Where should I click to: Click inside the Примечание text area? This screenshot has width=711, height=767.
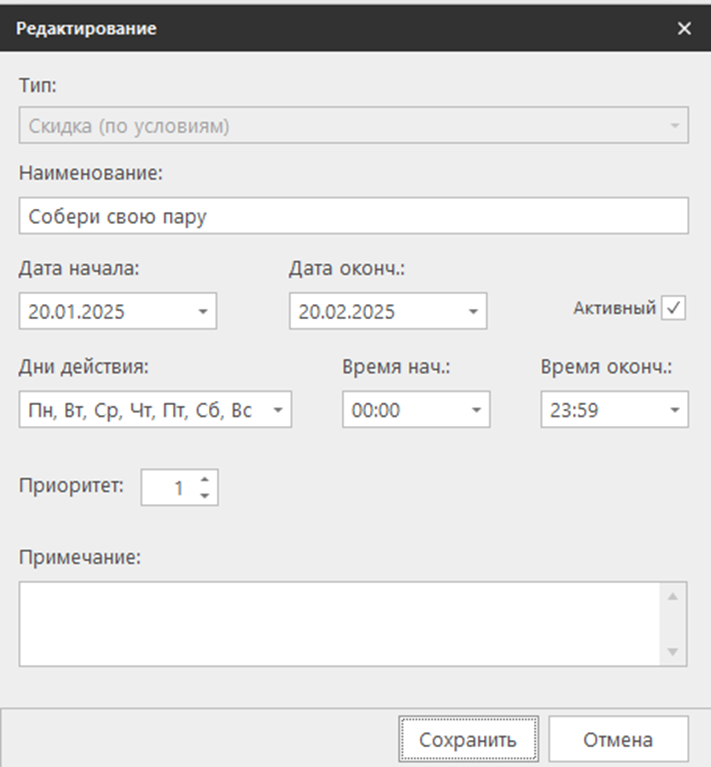338,624
